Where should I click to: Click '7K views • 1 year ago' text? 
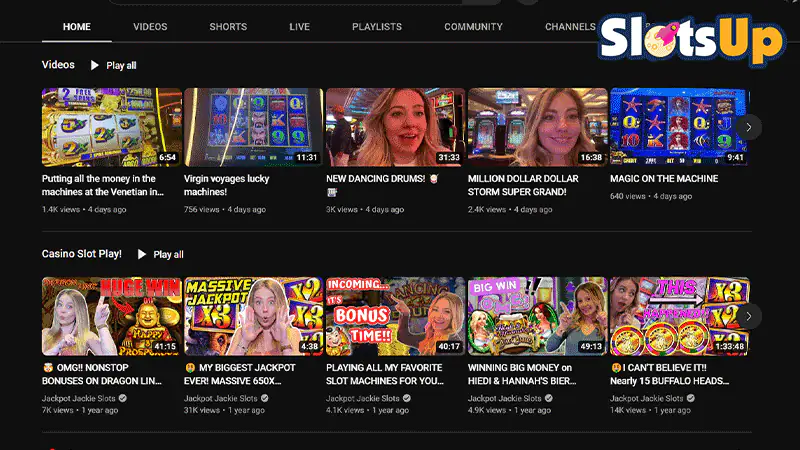tap(80, 410)
